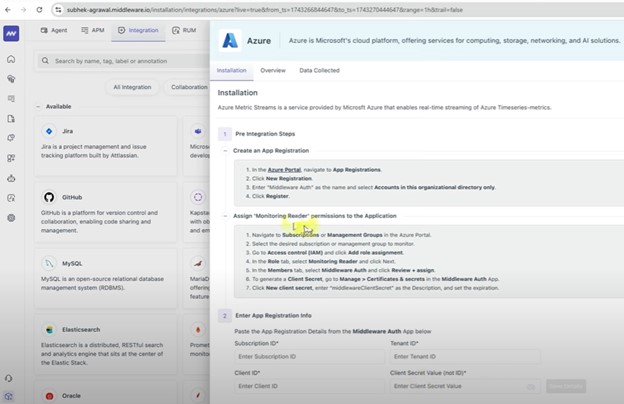Open the squares-plus dashboard sidebar icon
Viewport: 624px width, 404px height.
click(11, 158)
